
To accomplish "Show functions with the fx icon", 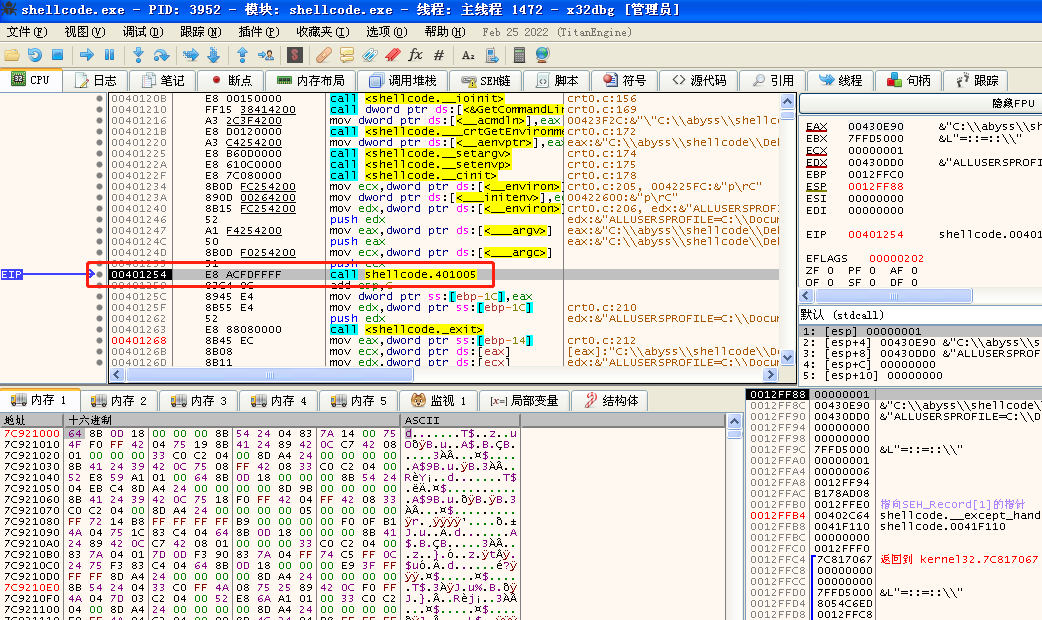I will 415,55.
